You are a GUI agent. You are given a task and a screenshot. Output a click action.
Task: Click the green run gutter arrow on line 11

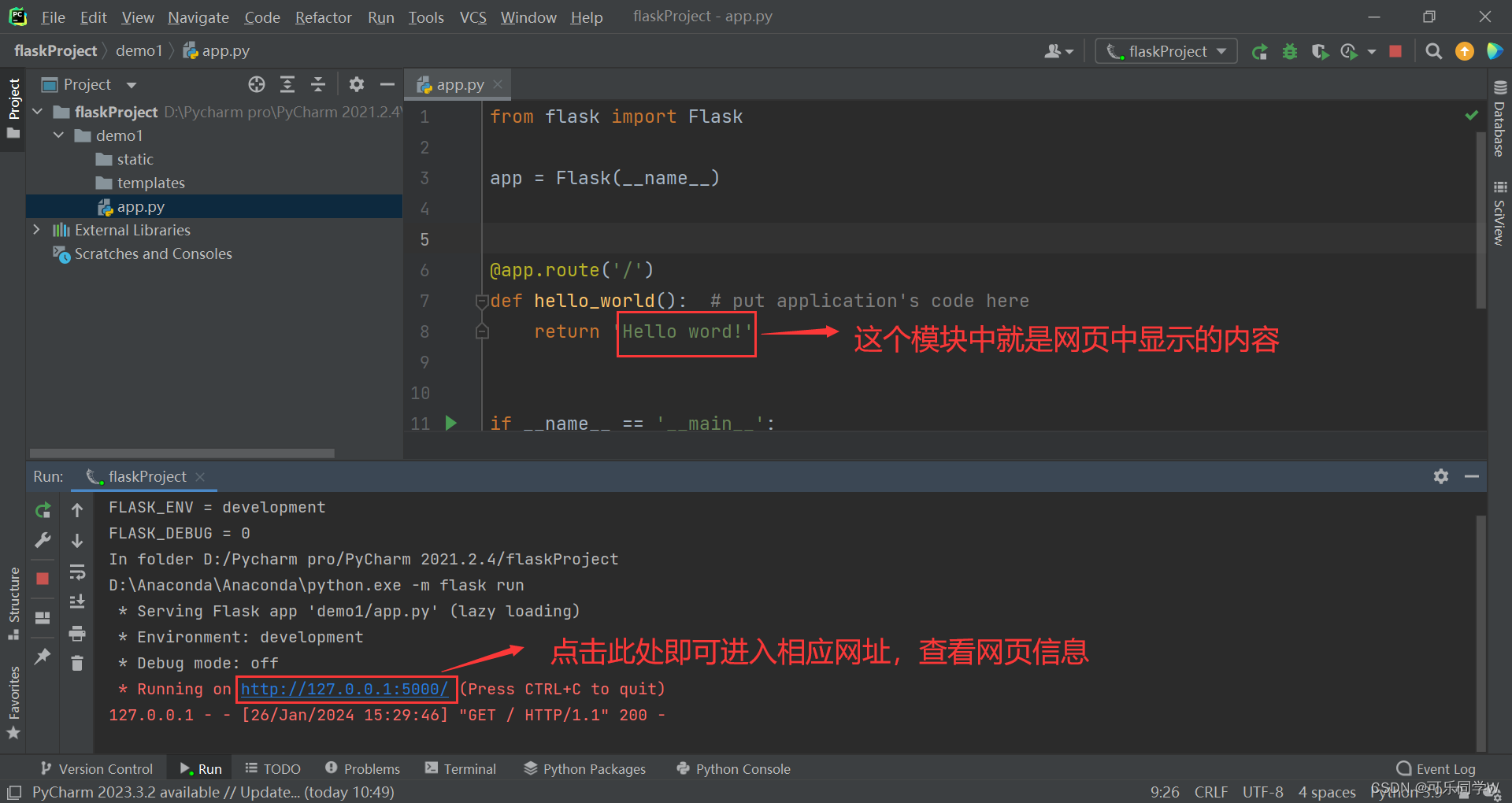pos(451,424)
